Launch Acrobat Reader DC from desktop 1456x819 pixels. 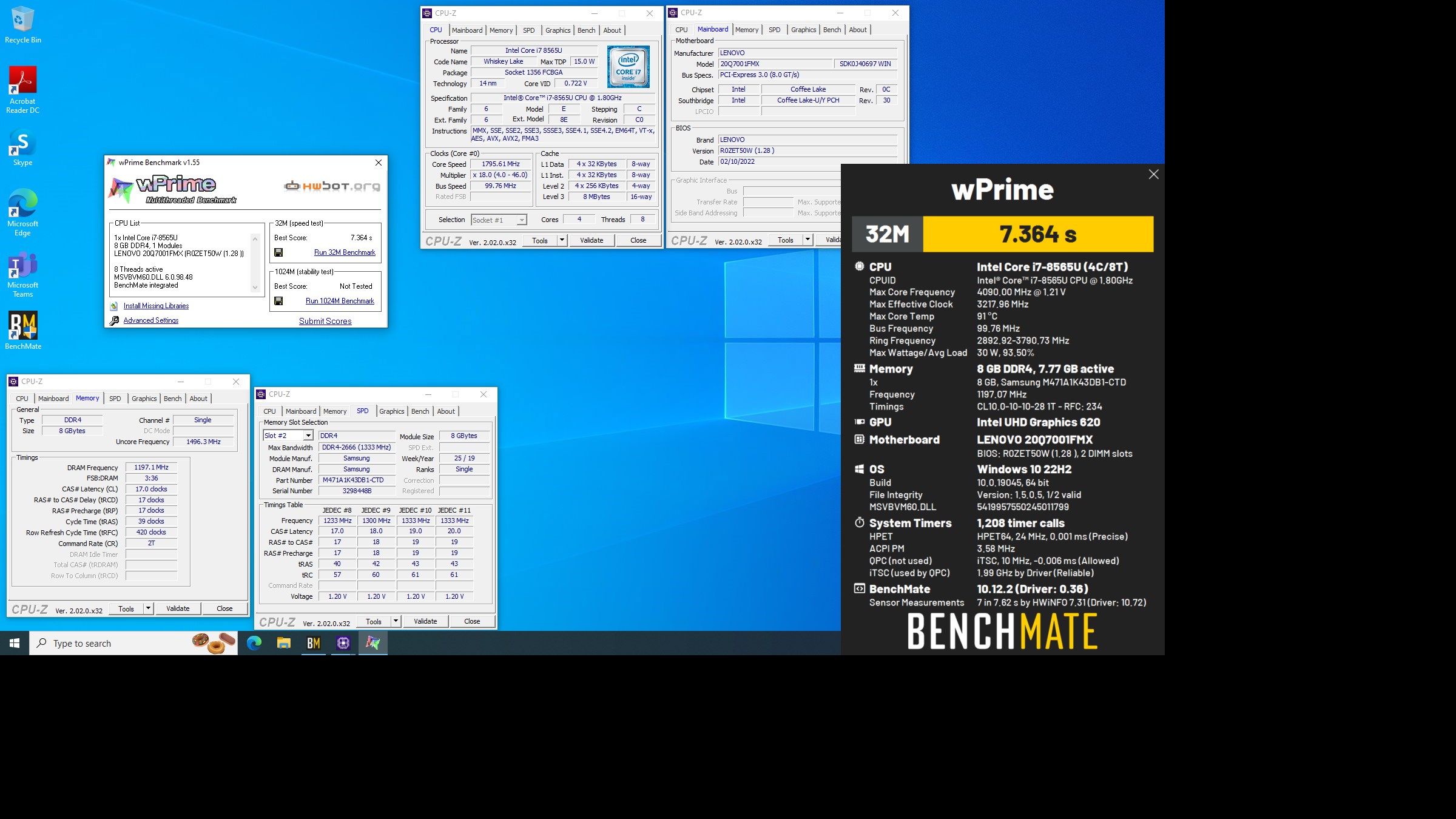tap(22, 90)
